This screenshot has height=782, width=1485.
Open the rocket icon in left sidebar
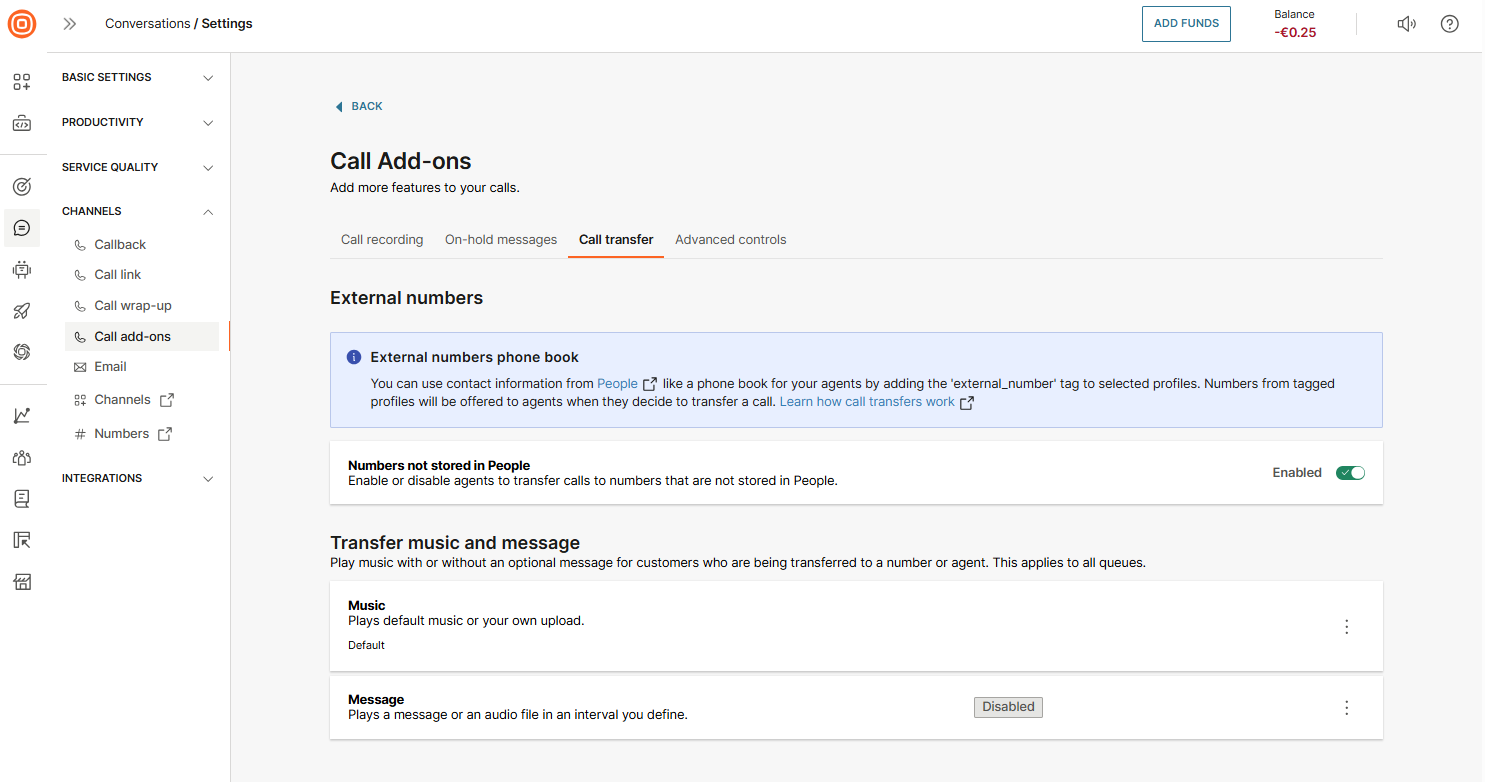pyautogui.click(x=22, y=311)
